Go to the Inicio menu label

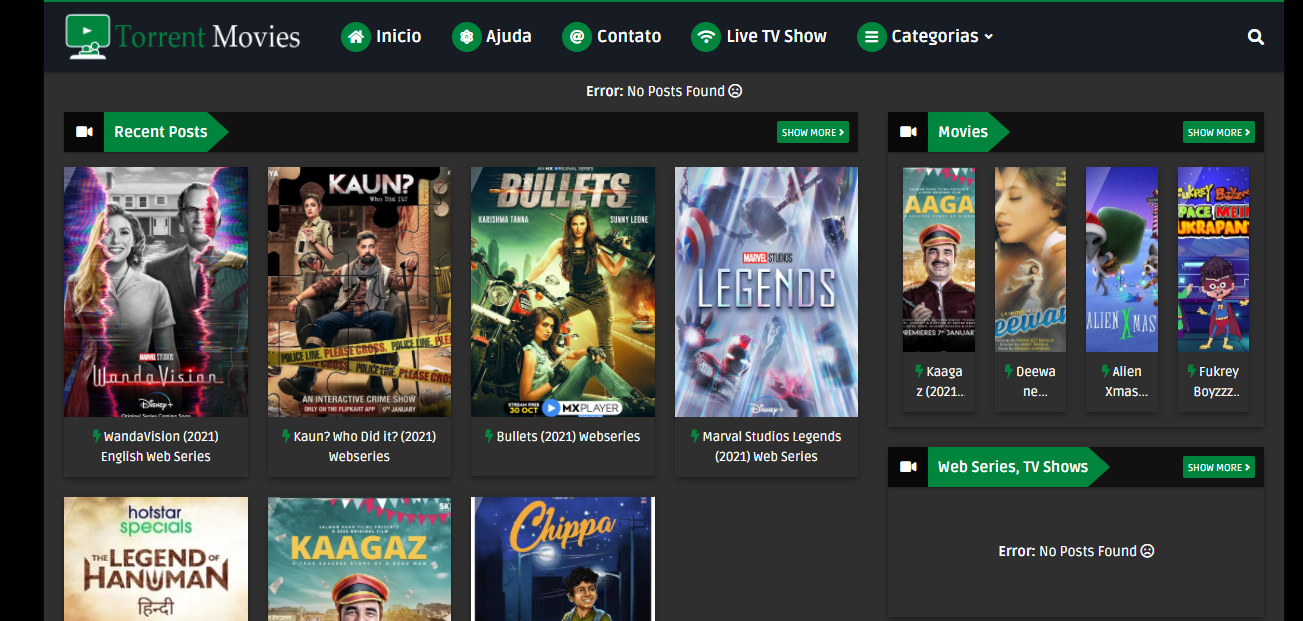pos(399,36)
